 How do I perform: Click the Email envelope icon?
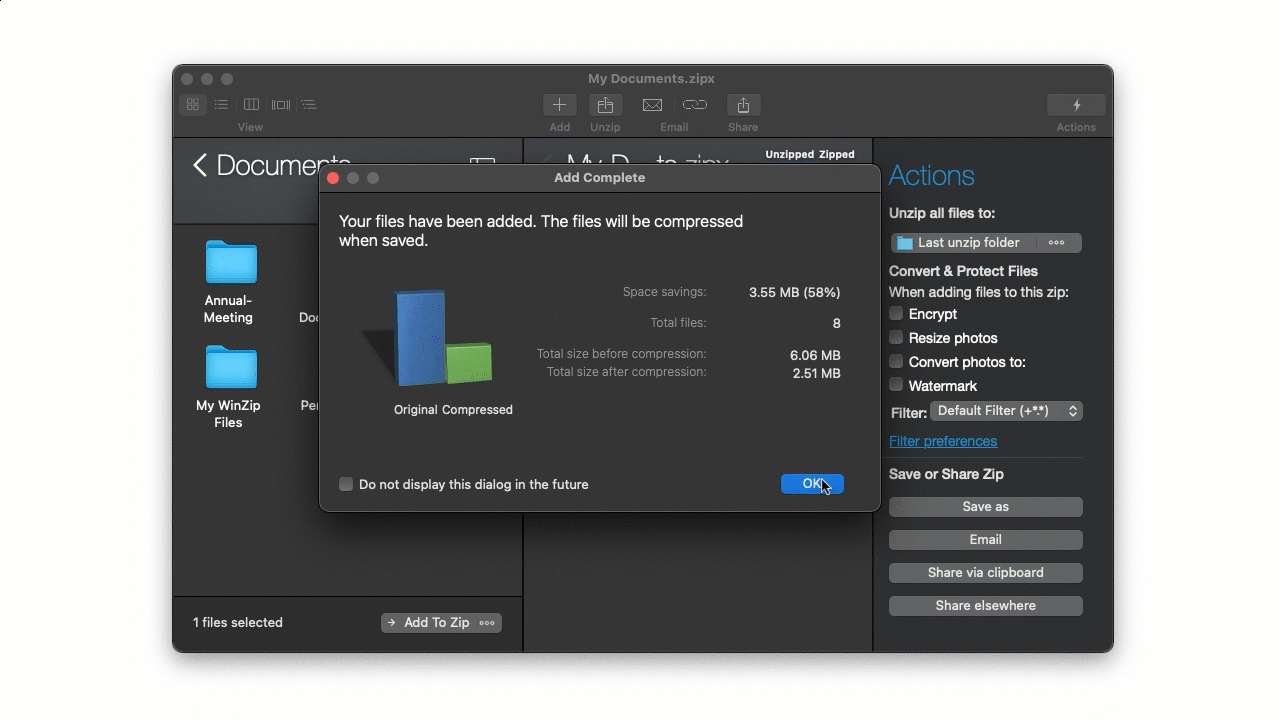point(652,105)
